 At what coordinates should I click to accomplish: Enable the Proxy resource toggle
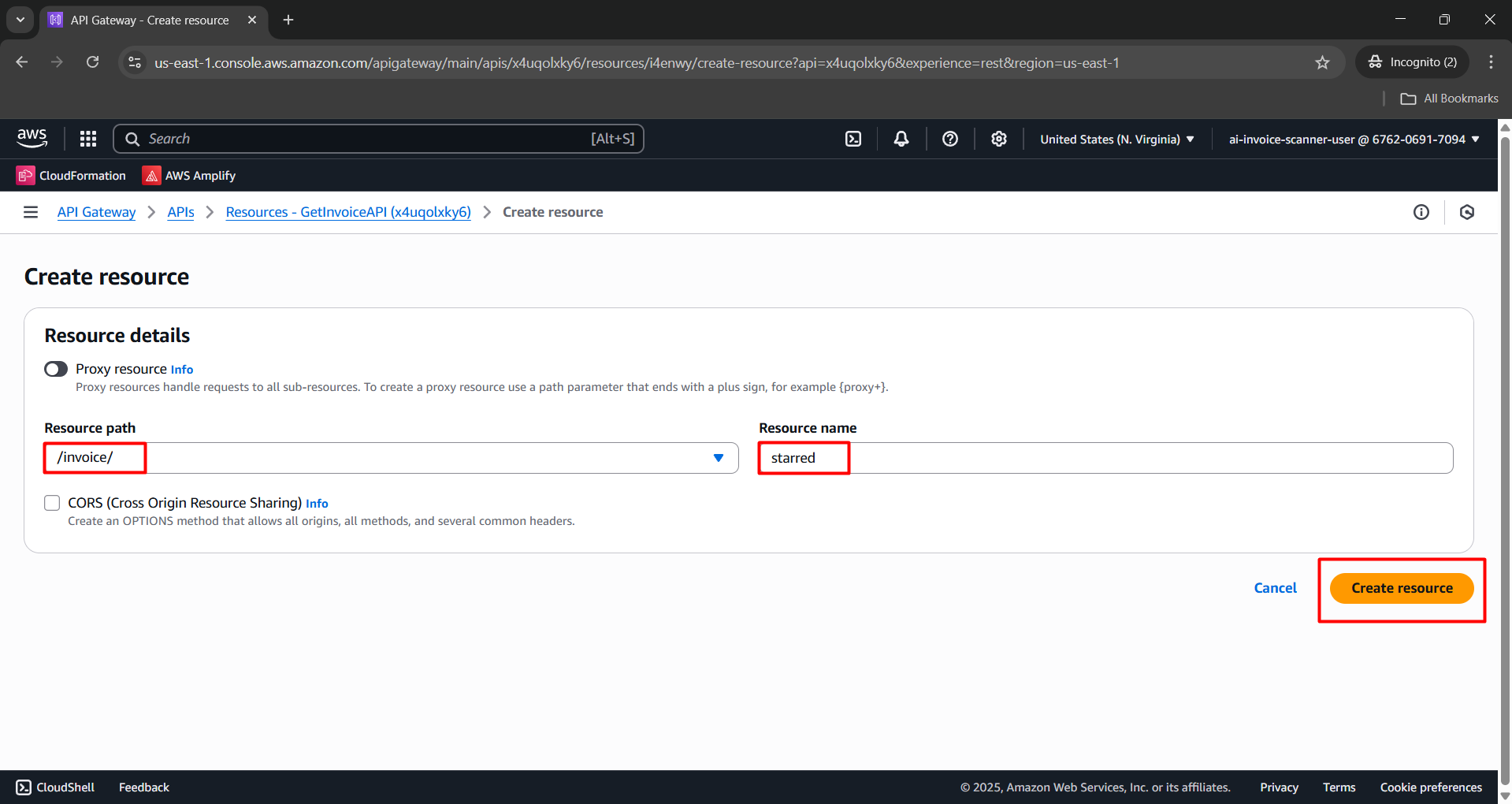pos(55,369)
